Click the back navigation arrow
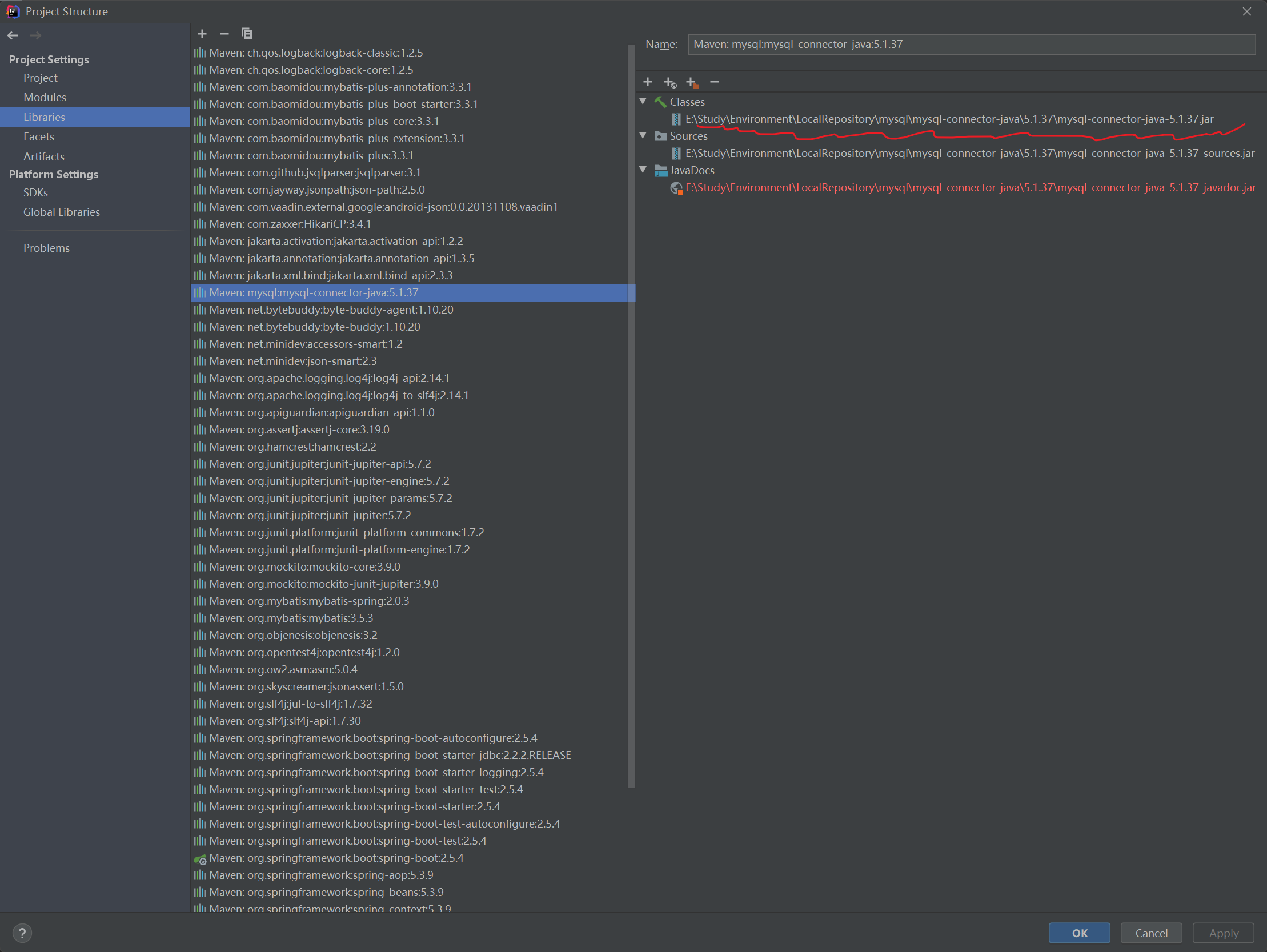 (x=13, y=35)
